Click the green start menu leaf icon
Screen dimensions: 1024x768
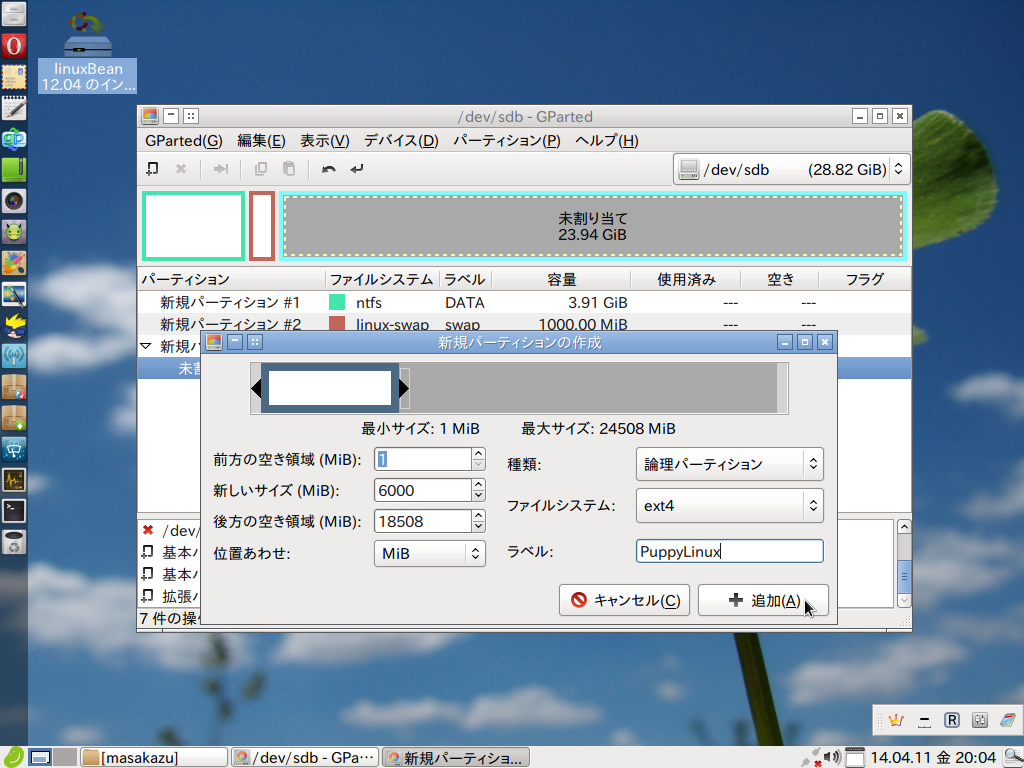point(13,757)
